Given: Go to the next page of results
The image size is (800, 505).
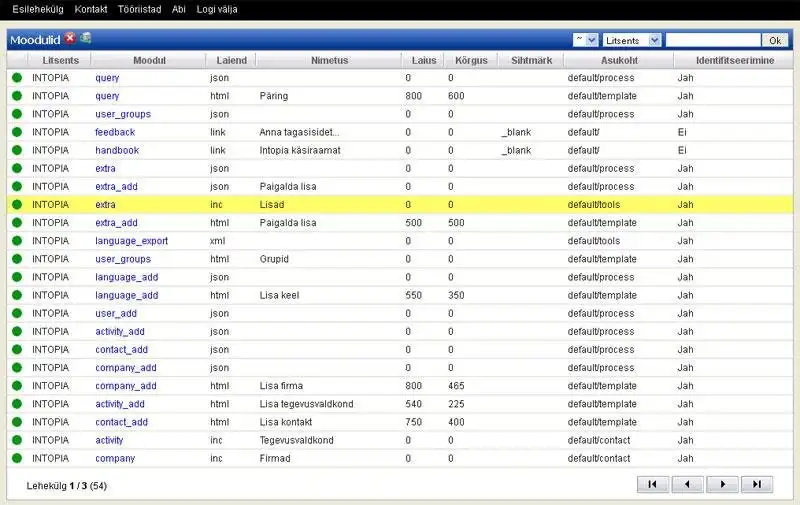Looking at the screenshot, I should 722,484.
